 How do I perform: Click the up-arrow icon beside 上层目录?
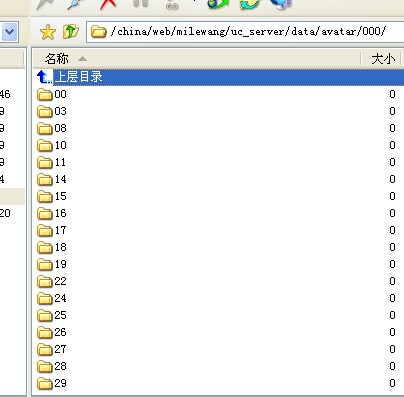click(44, 77)
